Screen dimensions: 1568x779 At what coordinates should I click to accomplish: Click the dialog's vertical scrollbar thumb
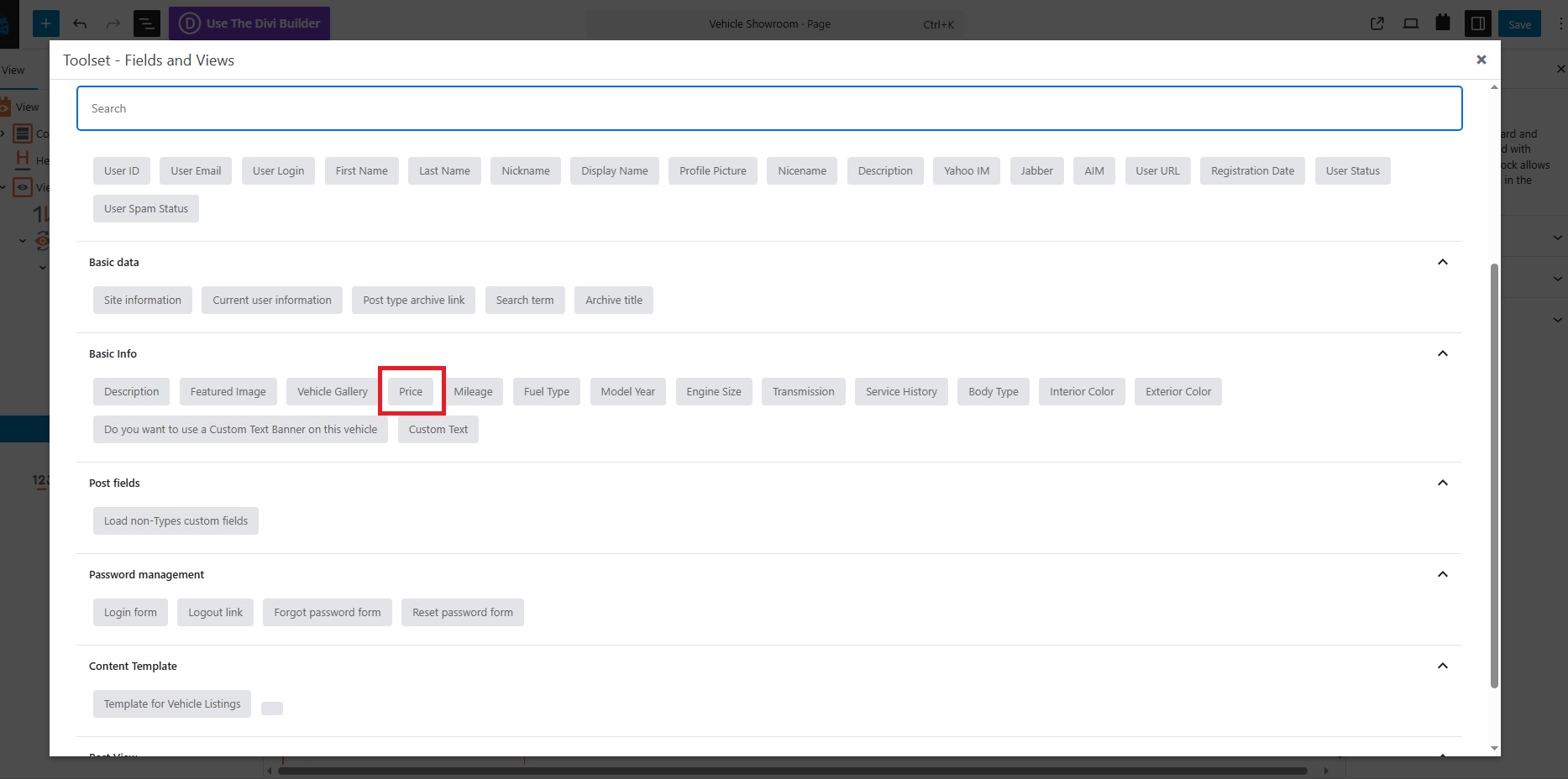[x=1494, y=475]
